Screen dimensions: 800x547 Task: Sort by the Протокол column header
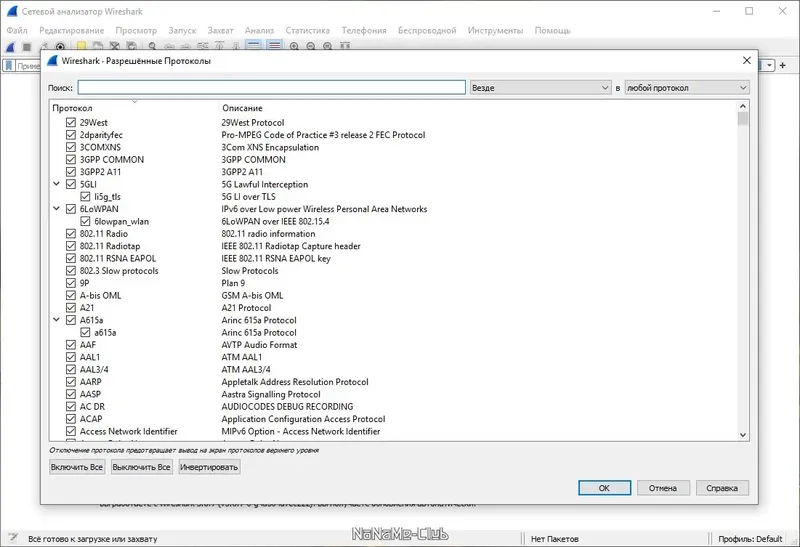(72, 108)
